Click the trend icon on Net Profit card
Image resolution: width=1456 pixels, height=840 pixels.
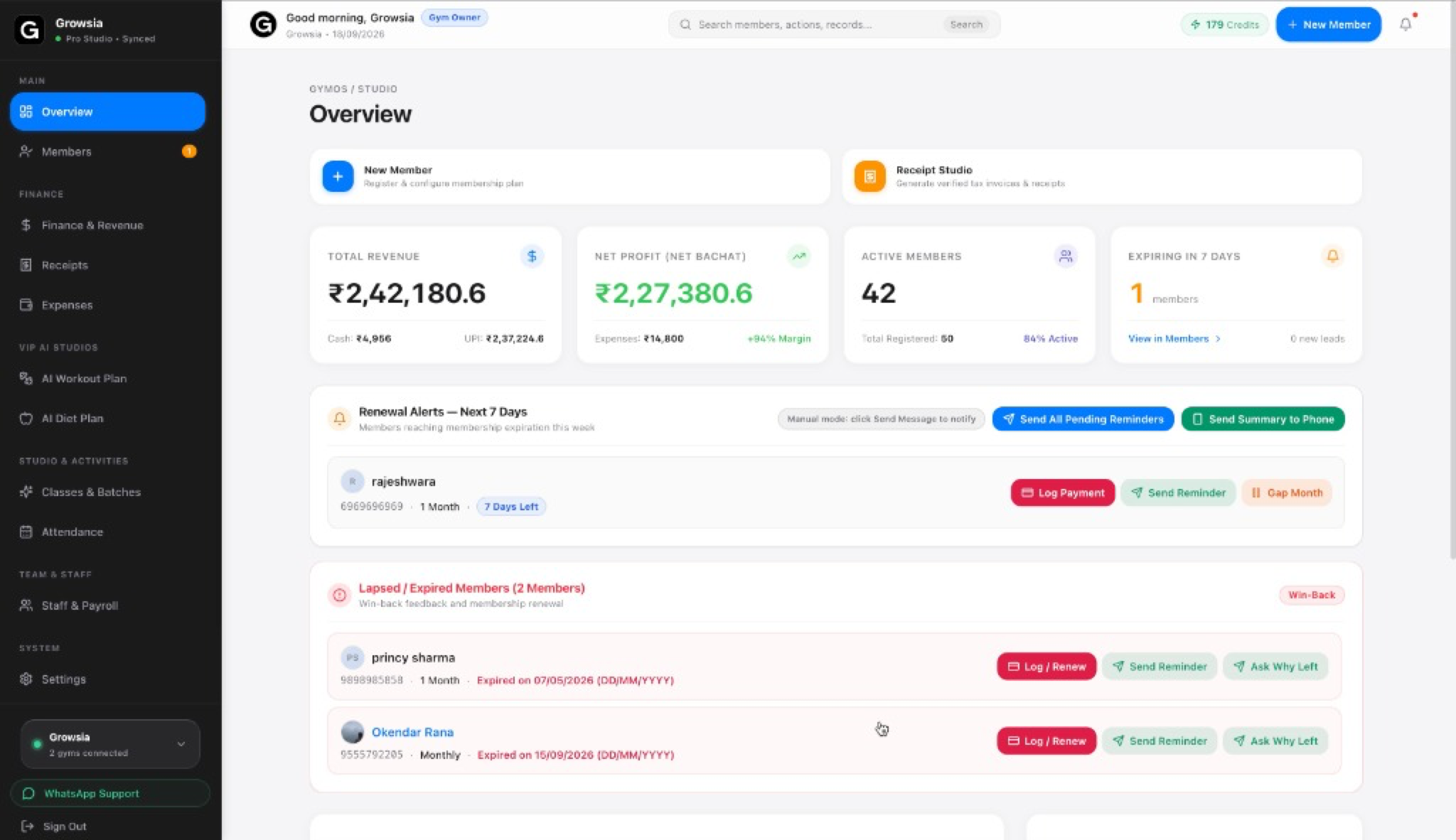click(799, 256)
